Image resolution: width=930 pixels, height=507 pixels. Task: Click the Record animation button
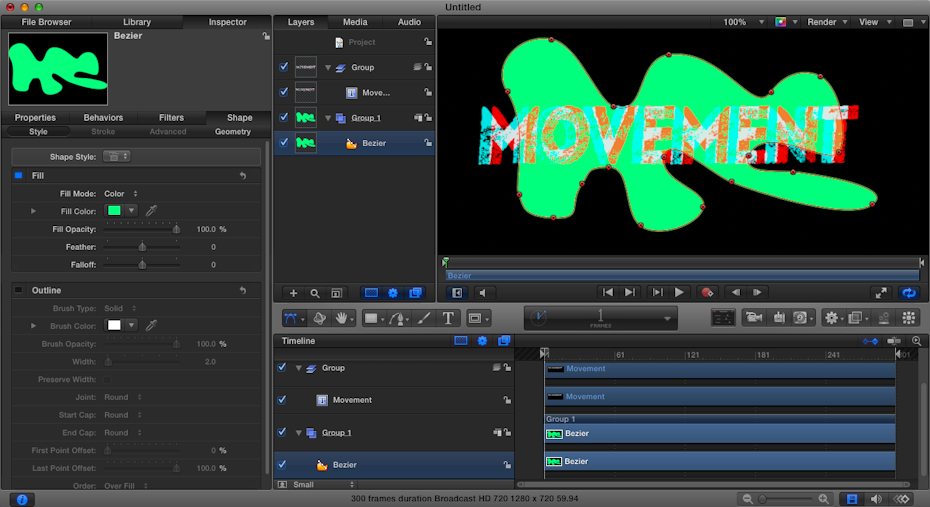click(707, 292)
